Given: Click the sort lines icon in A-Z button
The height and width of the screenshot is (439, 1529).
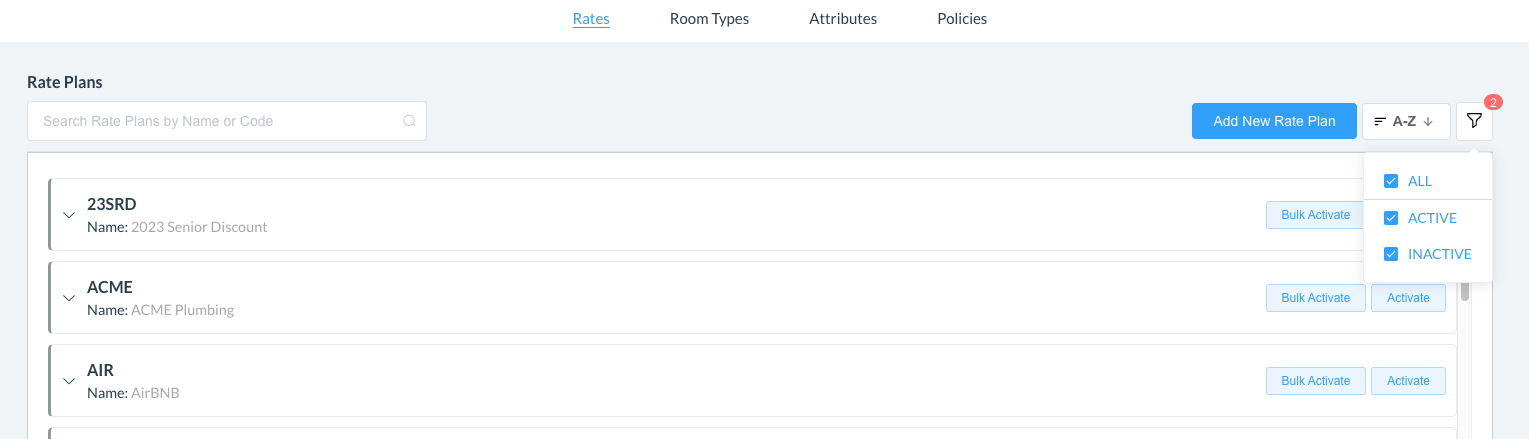Looking at the screenshot, I should pyautogui.click(x=1380, y=121).
